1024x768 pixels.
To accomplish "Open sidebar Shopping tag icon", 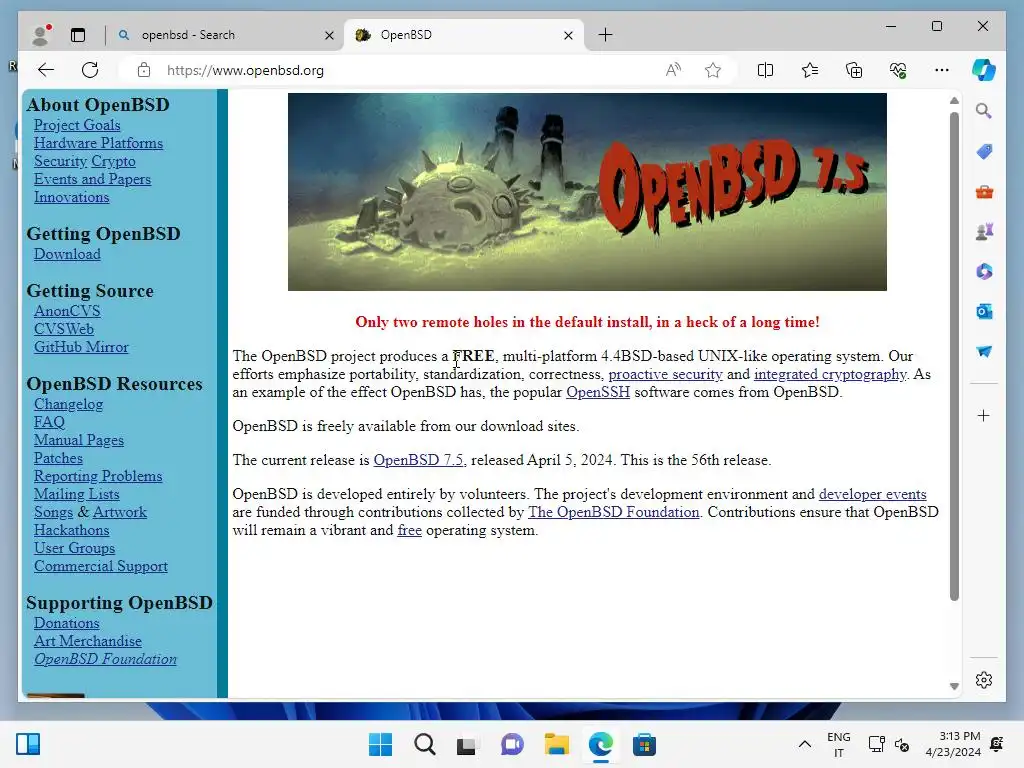I will pyautogui.click(x=984, y=152).
